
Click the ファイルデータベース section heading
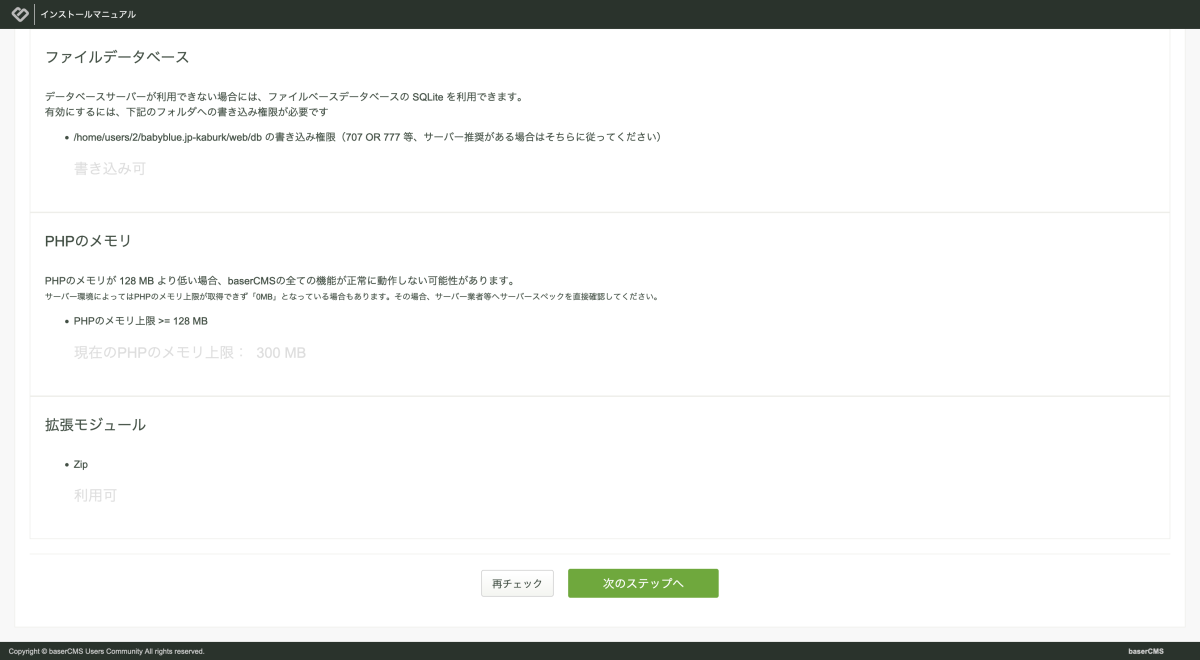[117, 57]
